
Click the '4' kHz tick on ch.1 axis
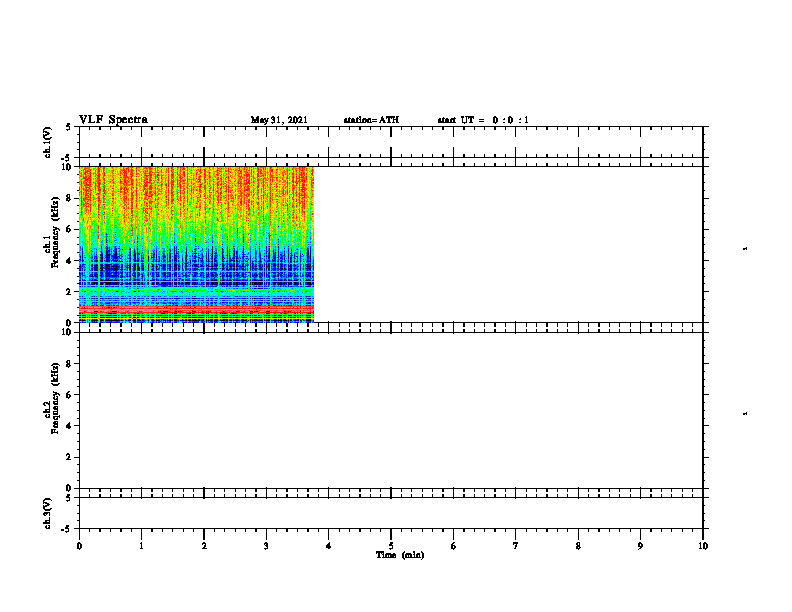click(69, 261)
